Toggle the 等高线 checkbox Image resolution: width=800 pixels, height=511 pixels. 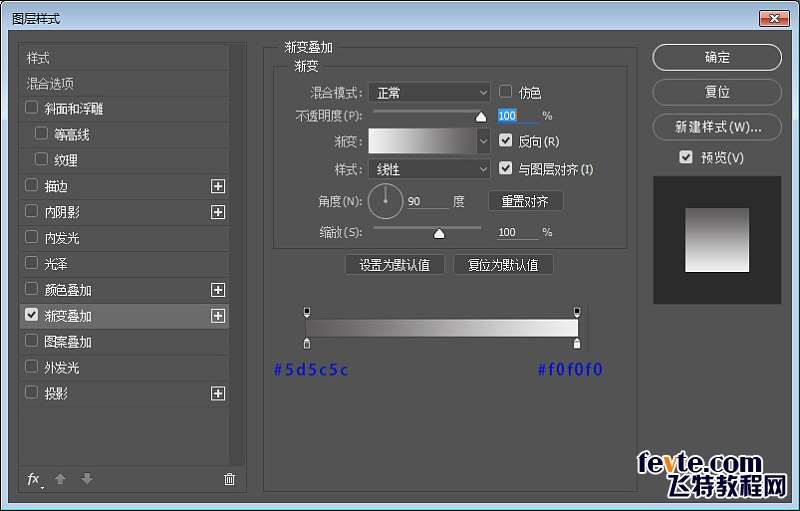tap(41, 134)
